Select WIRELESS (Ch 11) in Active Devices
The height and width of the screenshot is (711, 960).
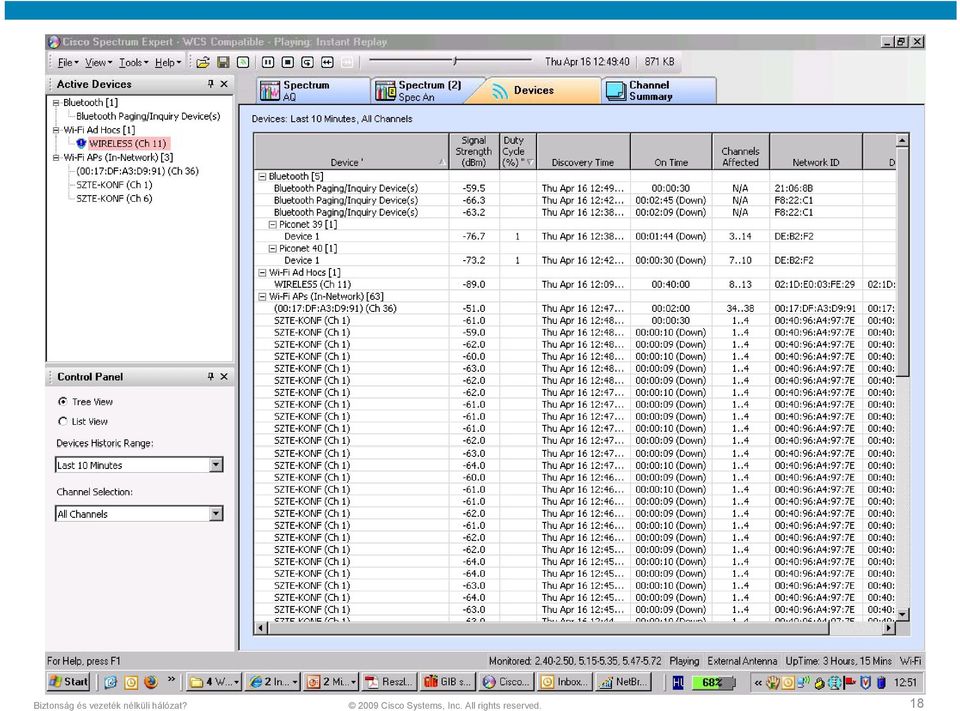pos(127,143)
